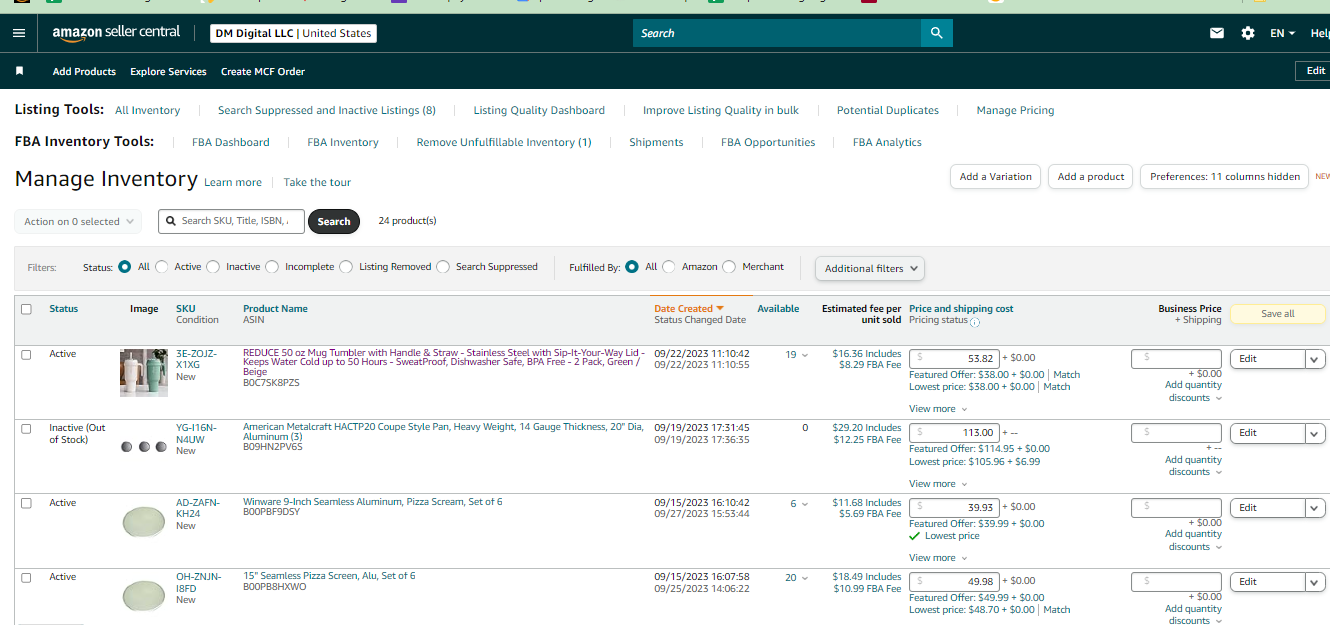
Task: Select Fulfilled By Amazon radio
Action: pyautogui.click(x=669, y=267)
